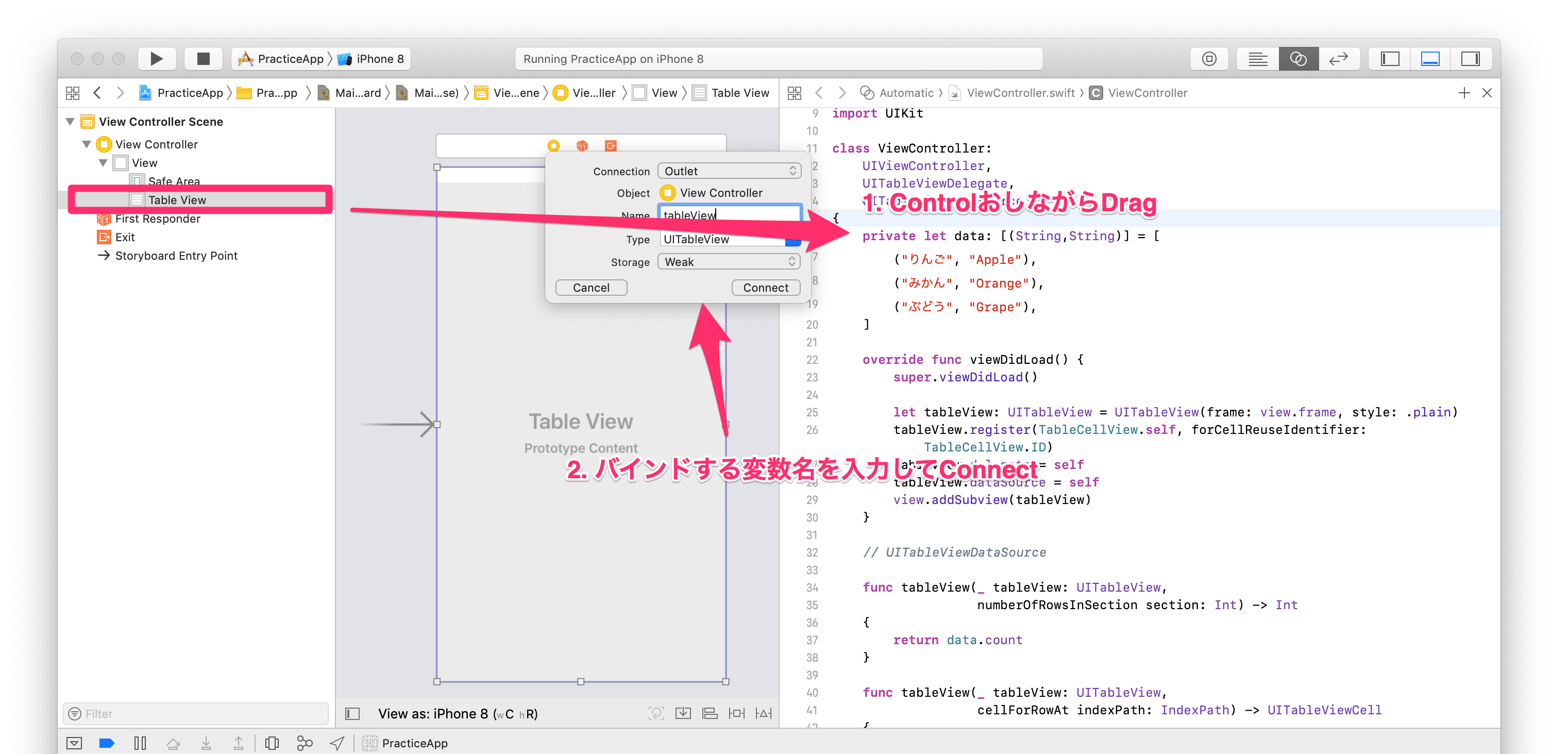The height and width of the screenshot is (754, 1568).
Task: Click the Simulate Location arrow icon
Action: pos(337,743)
